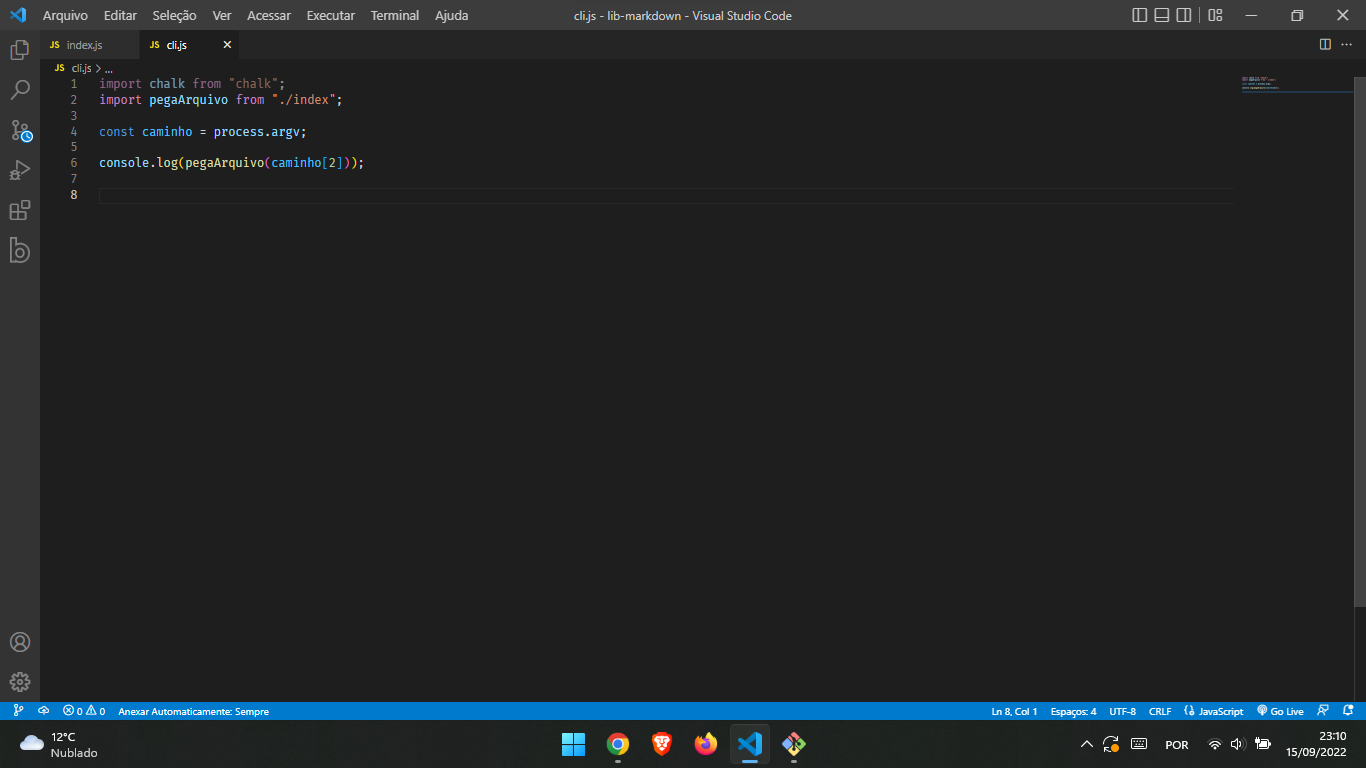
Task: Click VS Code taskbar icon
Action: click(750, 744)
